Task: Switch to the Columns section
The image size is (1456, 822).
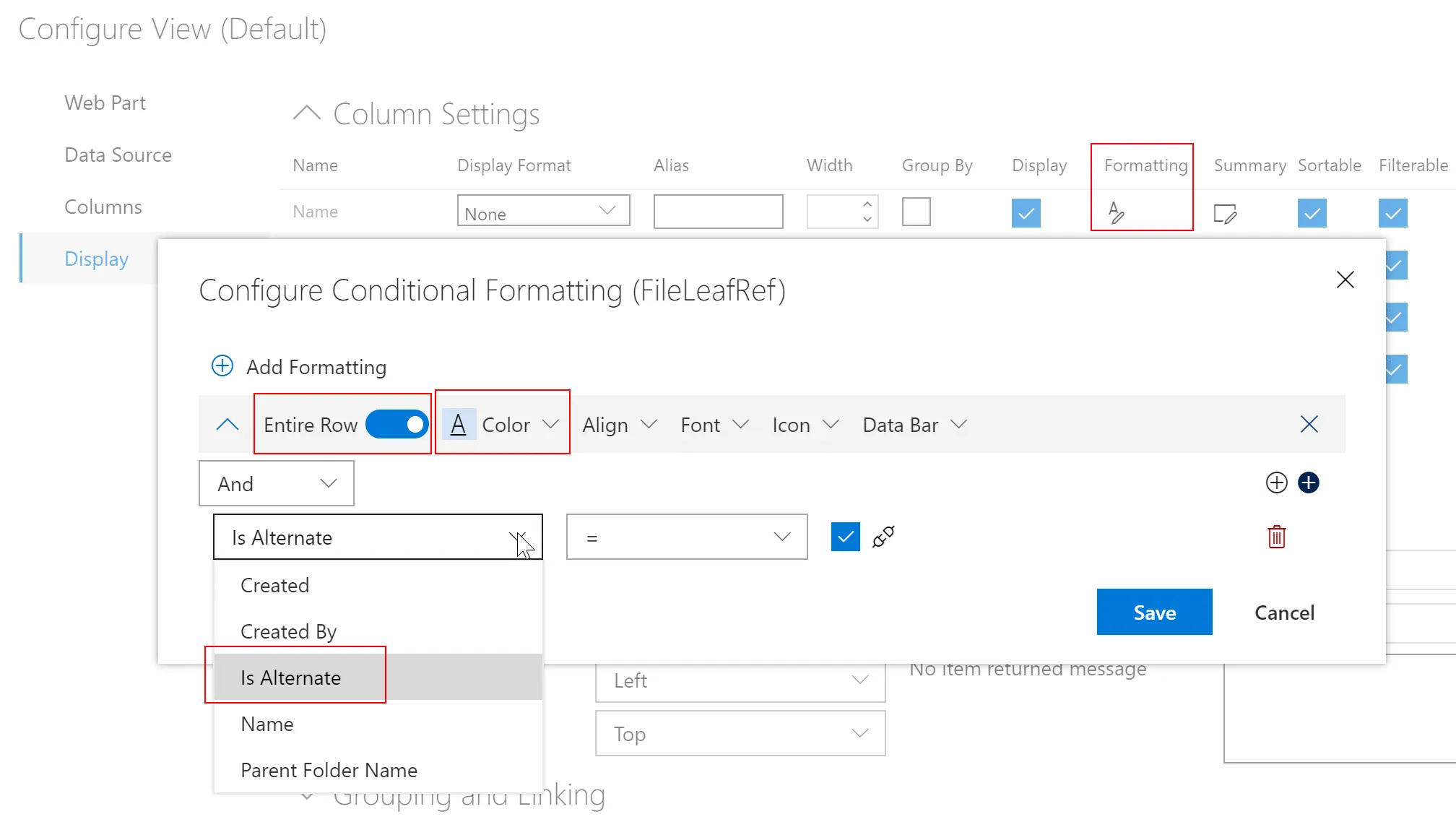Action: 103,207
